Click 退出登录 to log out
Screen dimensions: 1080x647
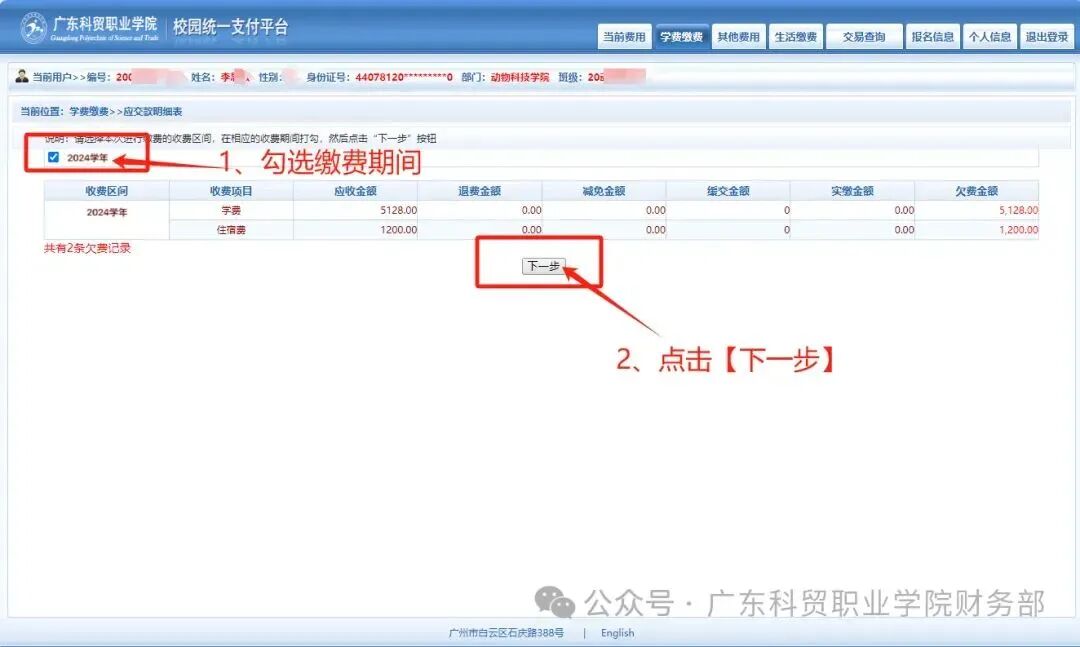[x=1046, y=35]
